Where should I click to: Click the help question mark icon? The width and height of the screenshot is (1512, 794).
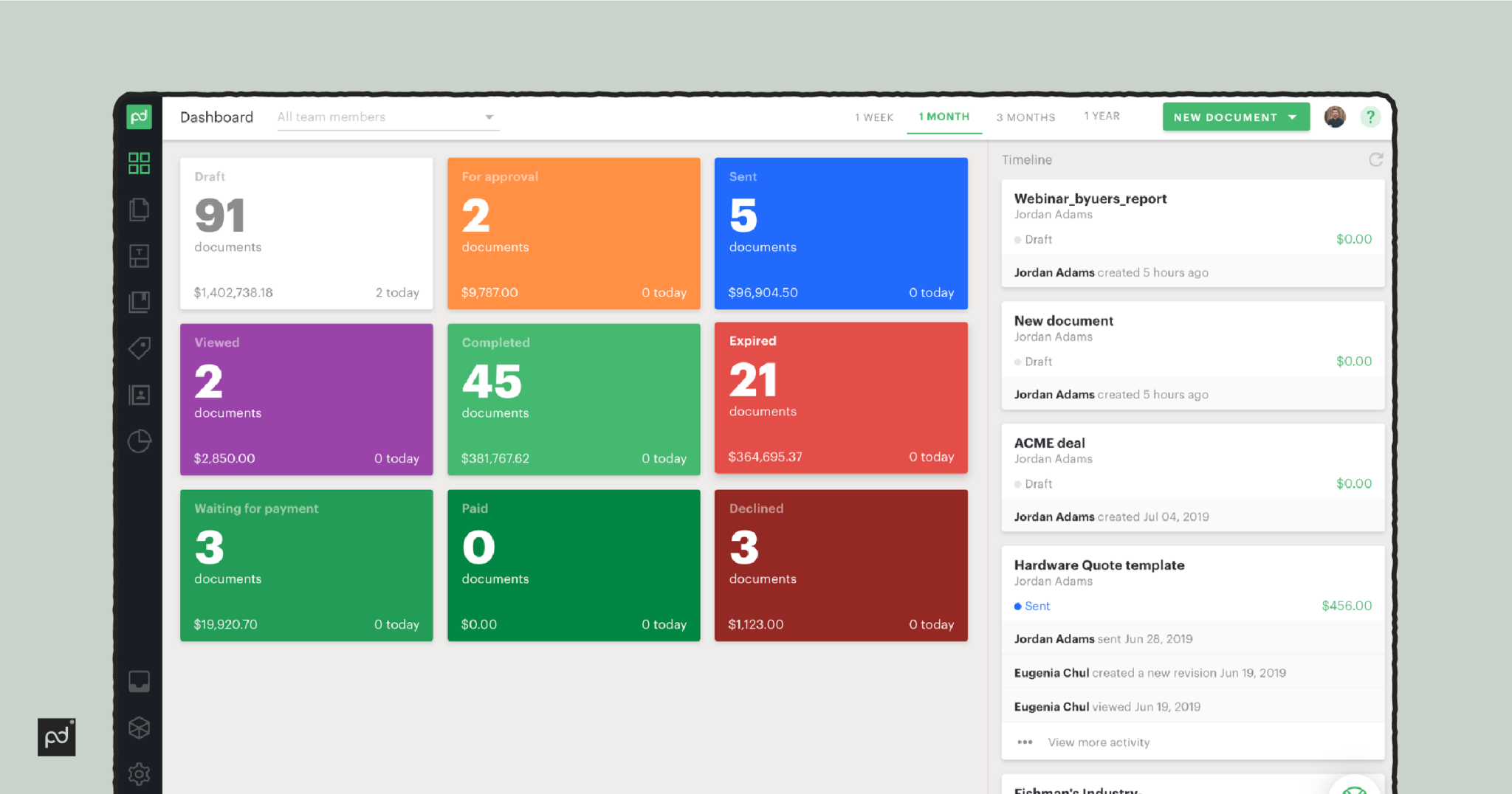point(1370,117)
